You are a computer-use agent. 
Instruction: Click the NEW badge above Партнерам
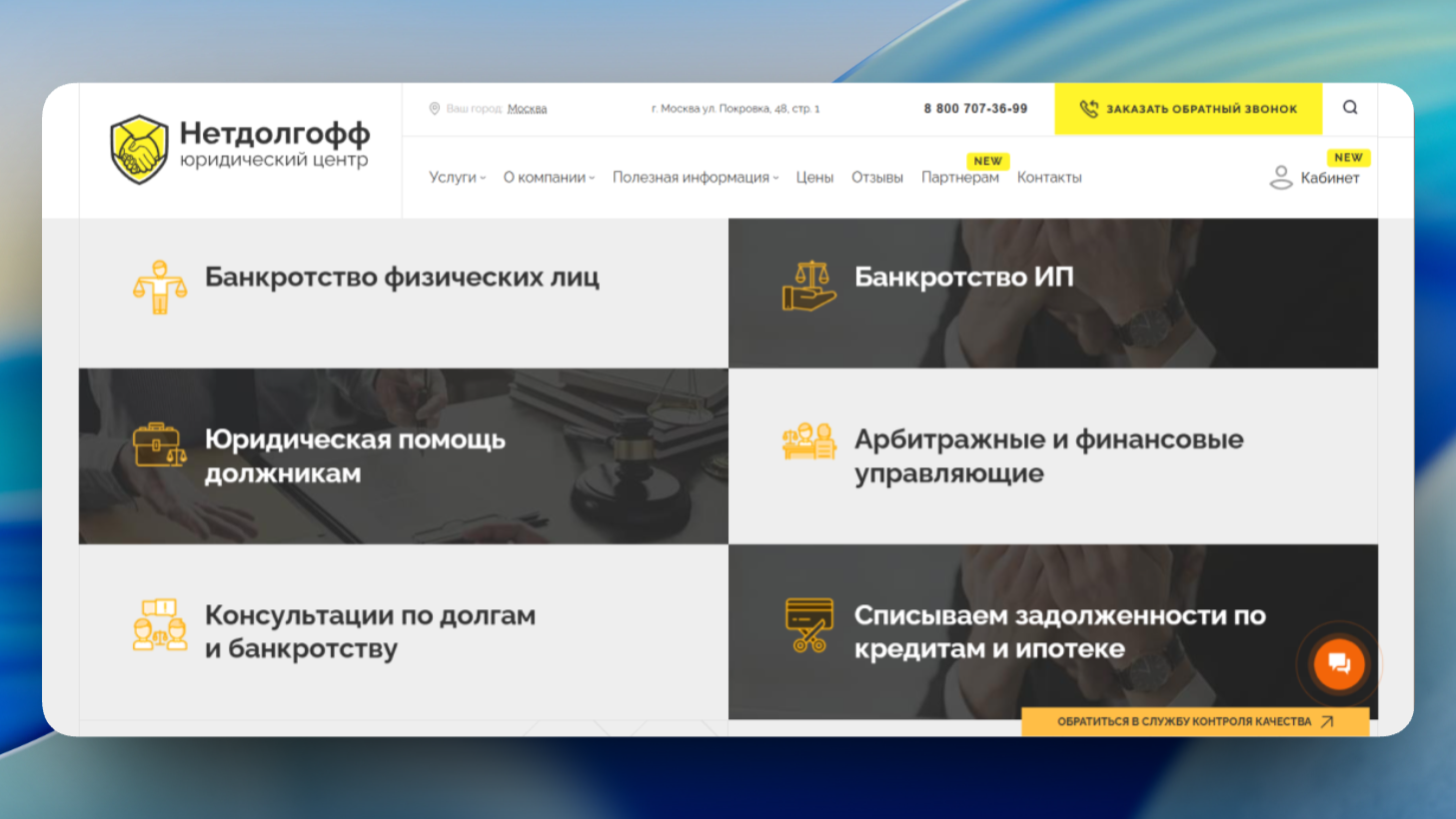pos(988,161)
